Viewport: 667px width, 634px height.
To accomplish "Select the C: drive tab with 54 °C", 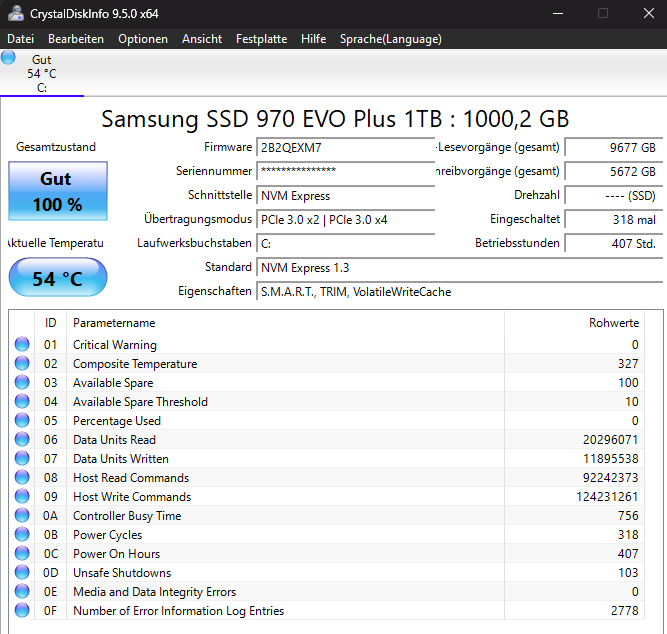I will coord(42,73).
